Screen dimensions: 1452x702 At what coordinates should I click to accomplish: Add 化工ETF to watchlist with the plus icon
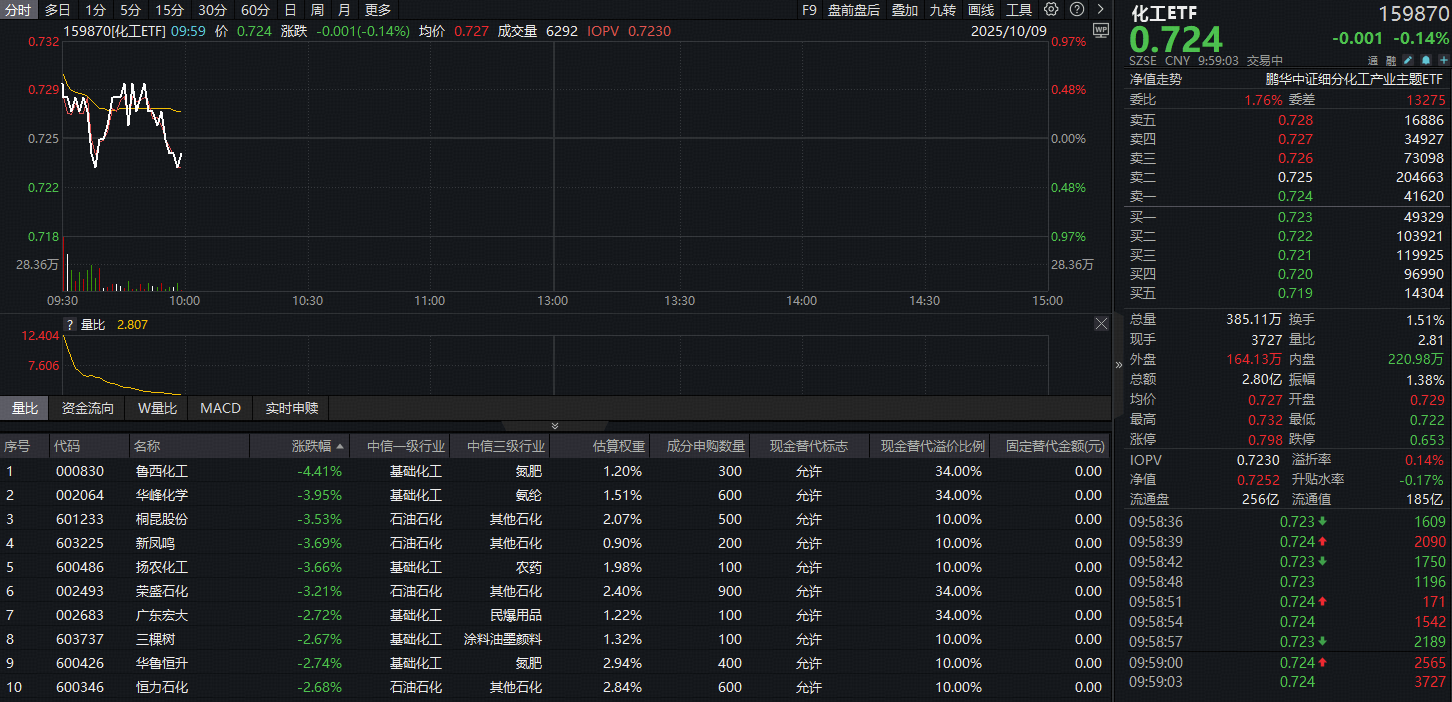(1442, 59)
